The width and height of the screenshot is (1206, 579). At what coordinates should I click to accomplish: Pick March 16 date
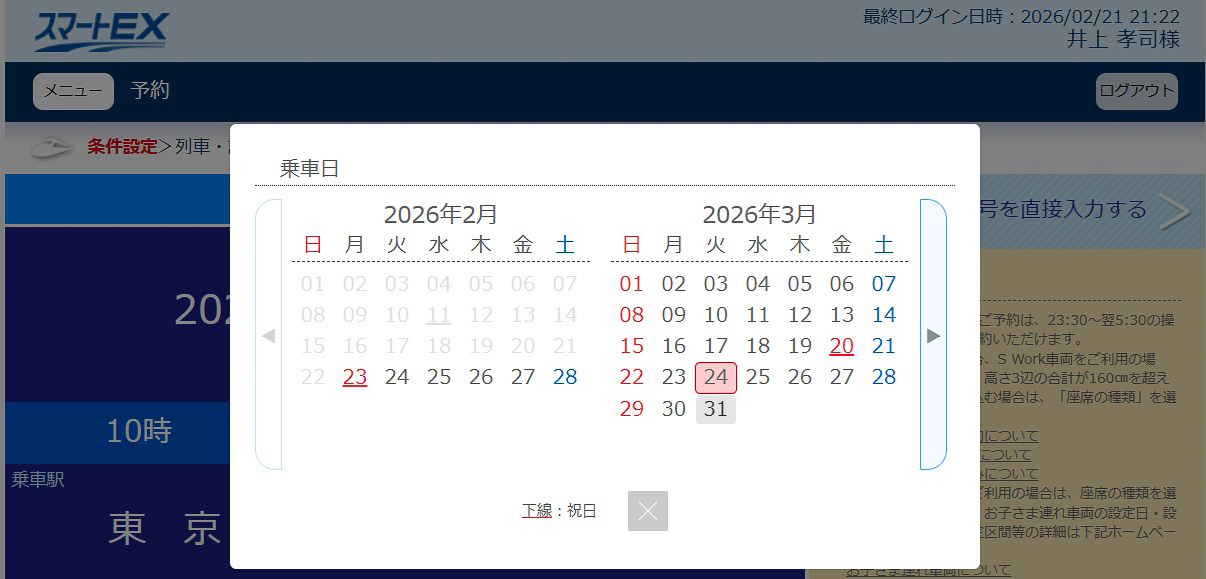pos(674,346)
